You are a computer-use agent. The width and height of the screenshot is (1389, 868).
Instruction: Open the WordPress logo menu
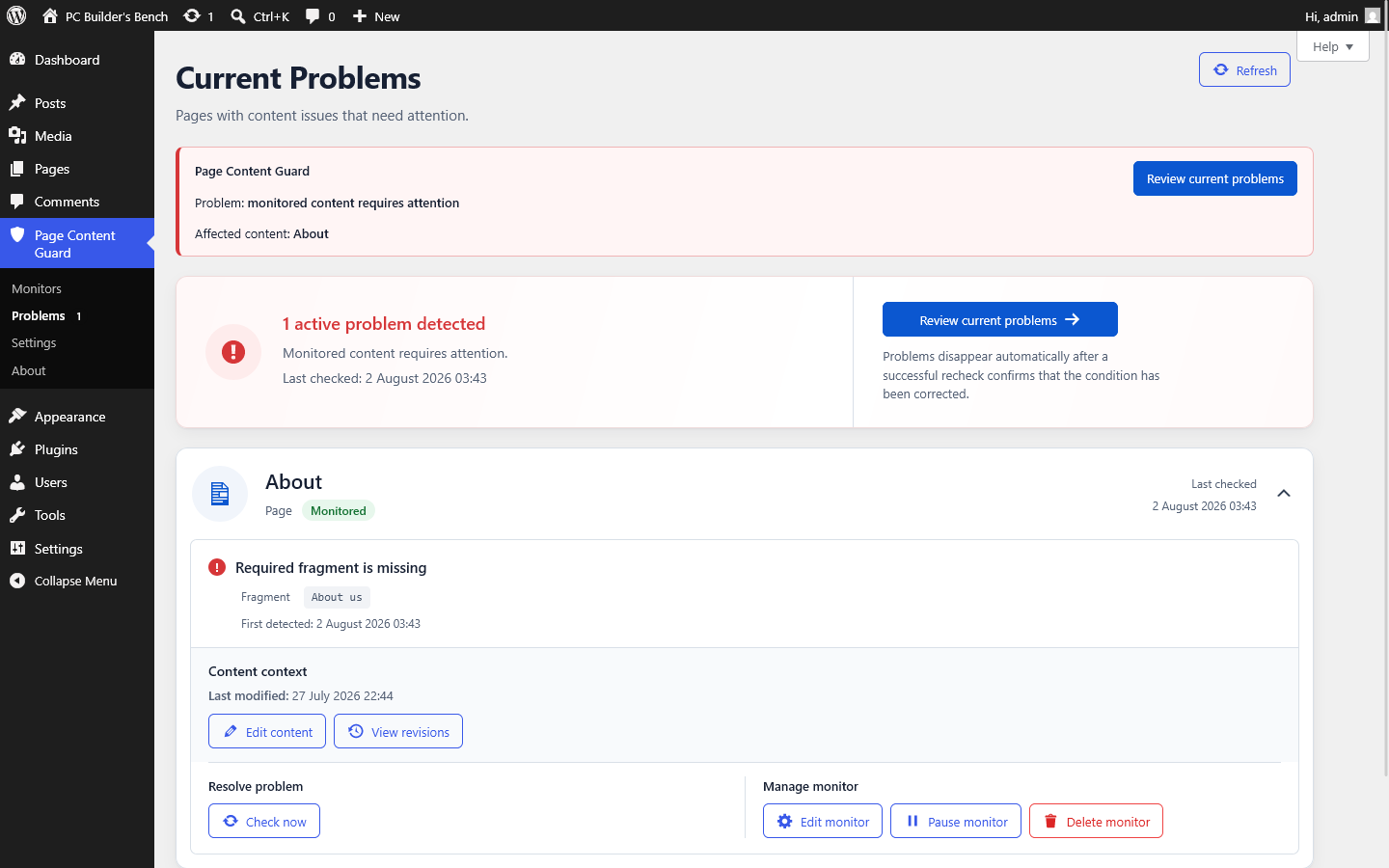pyautogui.click(x=16, y=15)
